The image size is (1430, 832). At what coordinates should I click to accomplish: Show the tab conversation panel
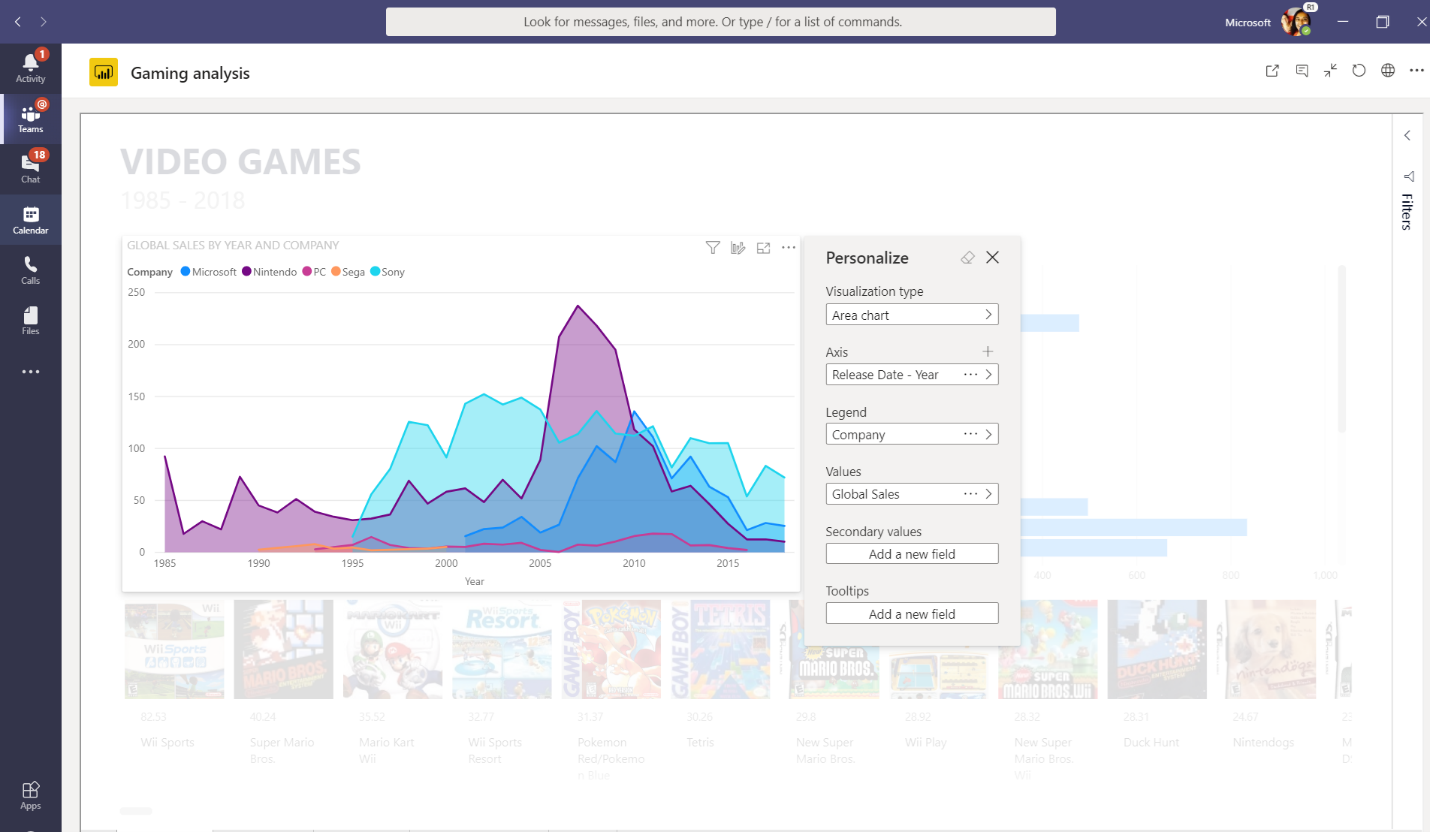click(1302, 71)
